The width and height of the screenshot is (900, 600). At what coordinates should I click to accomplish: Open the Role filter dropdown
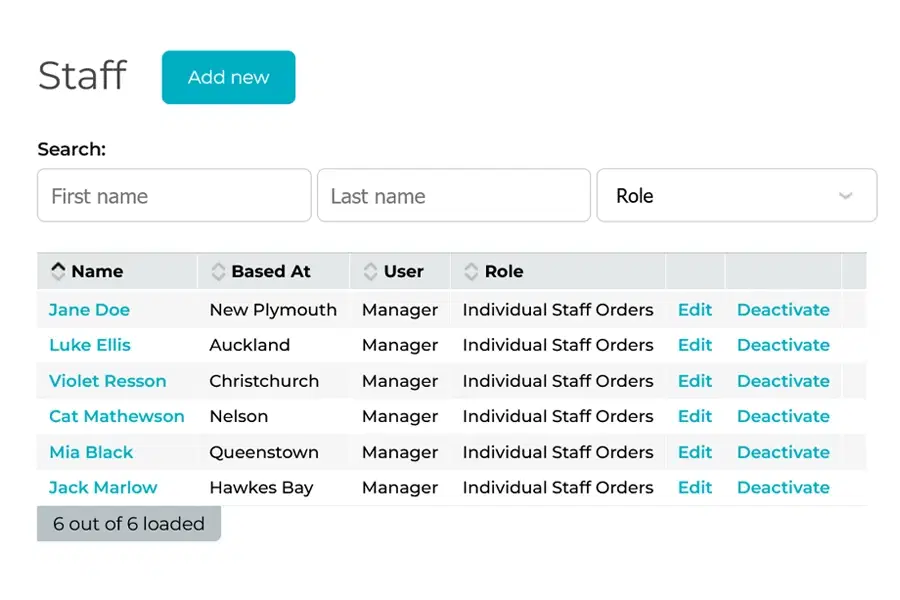point(736,196)
